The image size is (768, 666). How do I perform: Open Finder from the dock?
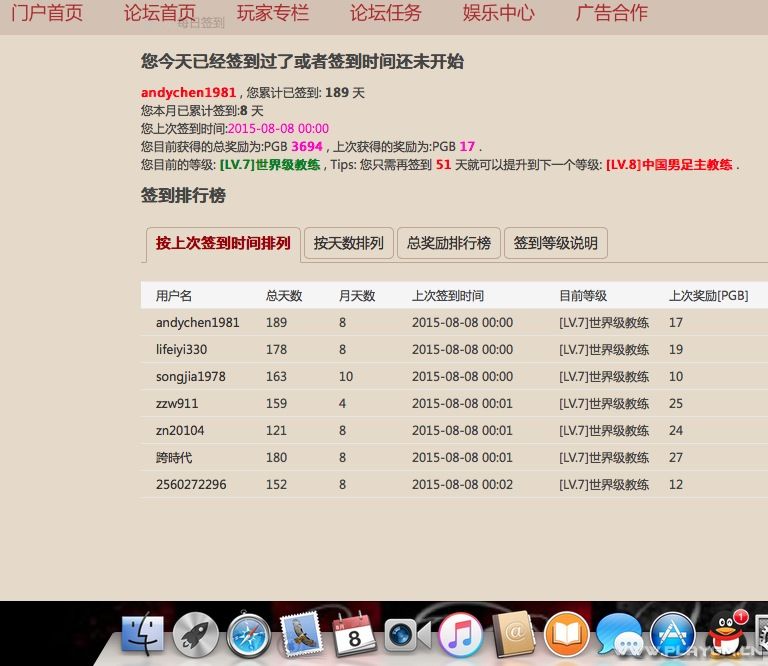tap(142, 635)
